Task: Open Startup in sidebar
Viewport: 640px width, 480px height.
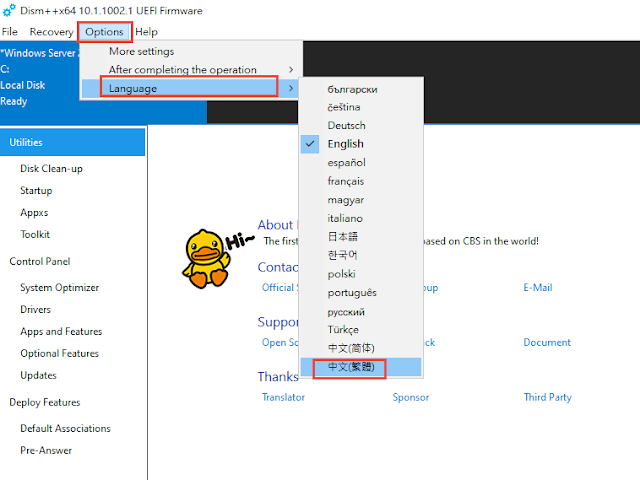Action: 36,191
